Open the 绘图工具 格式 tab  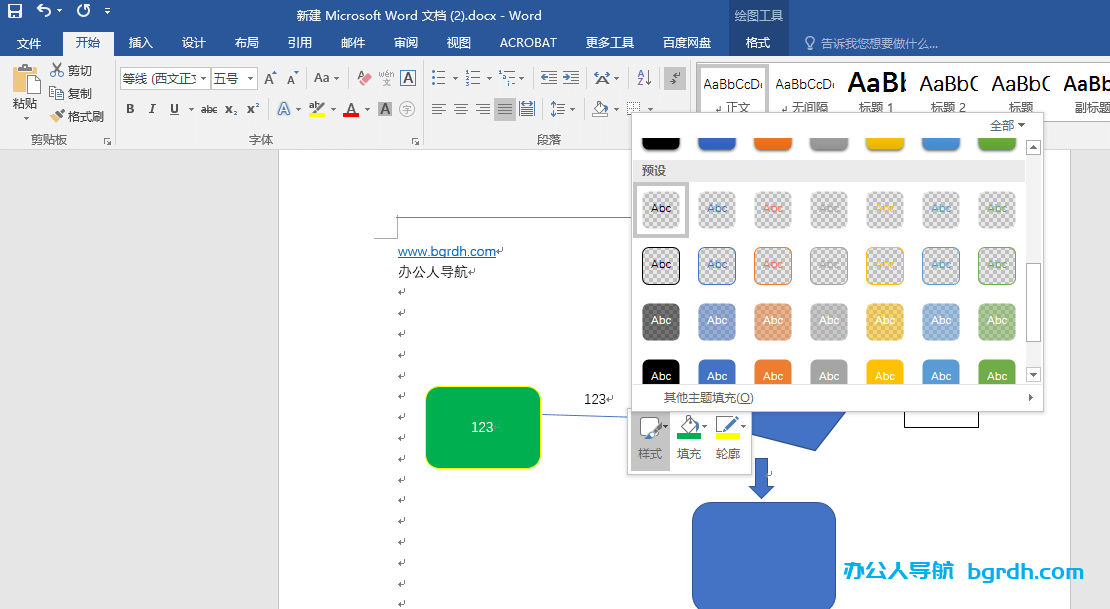[757, 43]
